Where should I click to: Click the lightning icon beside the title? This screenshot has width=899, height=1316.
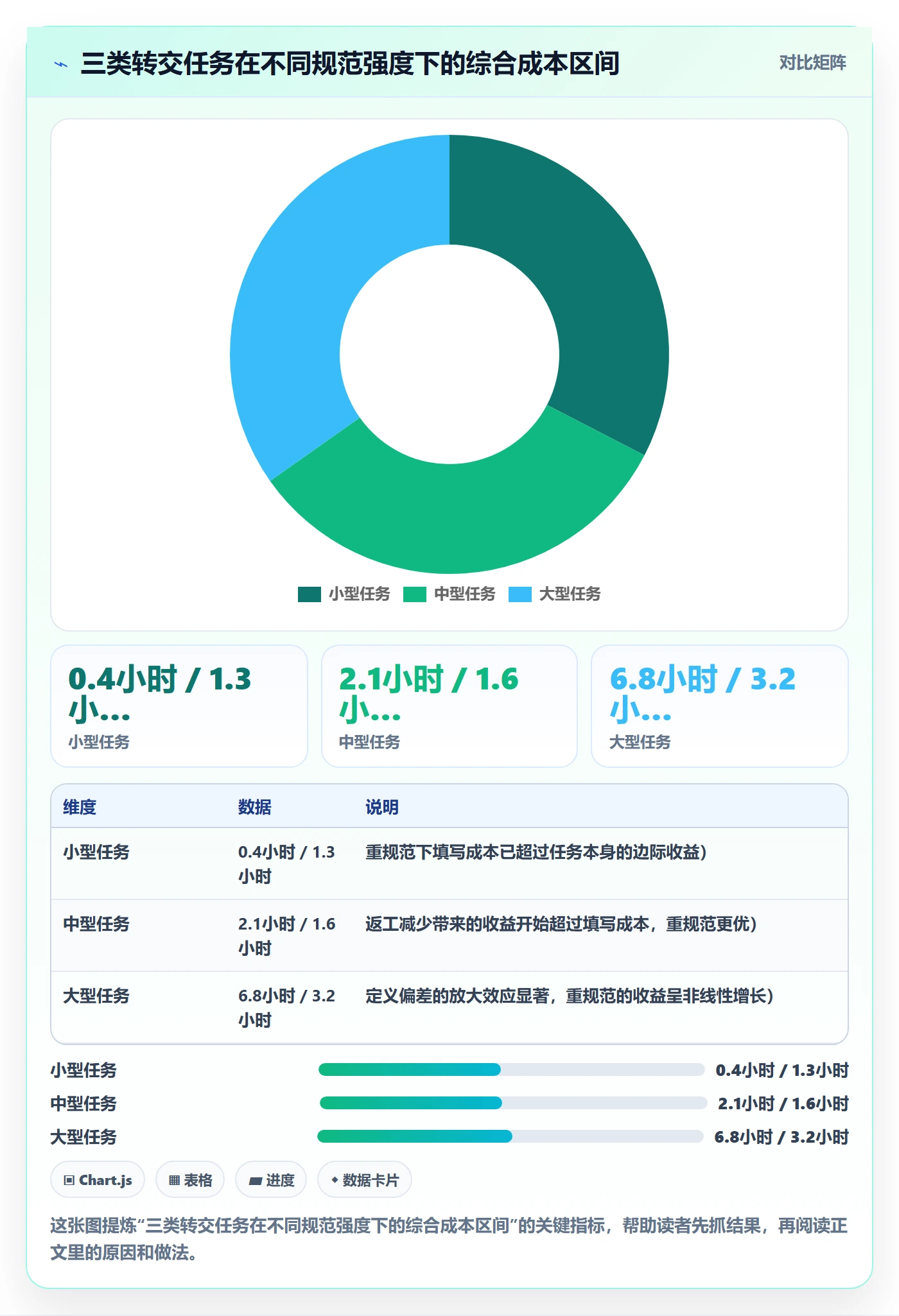coord(61,64)
